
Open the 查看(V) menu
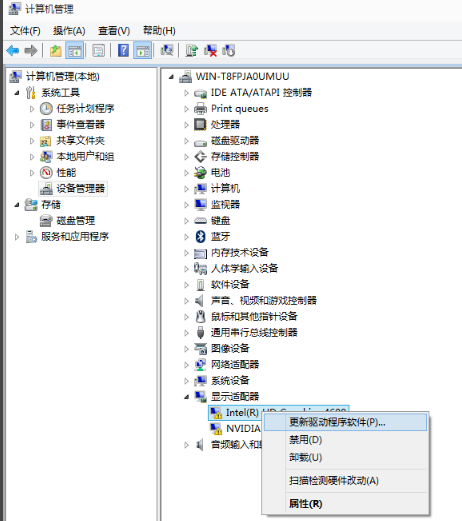coord(114,31)
